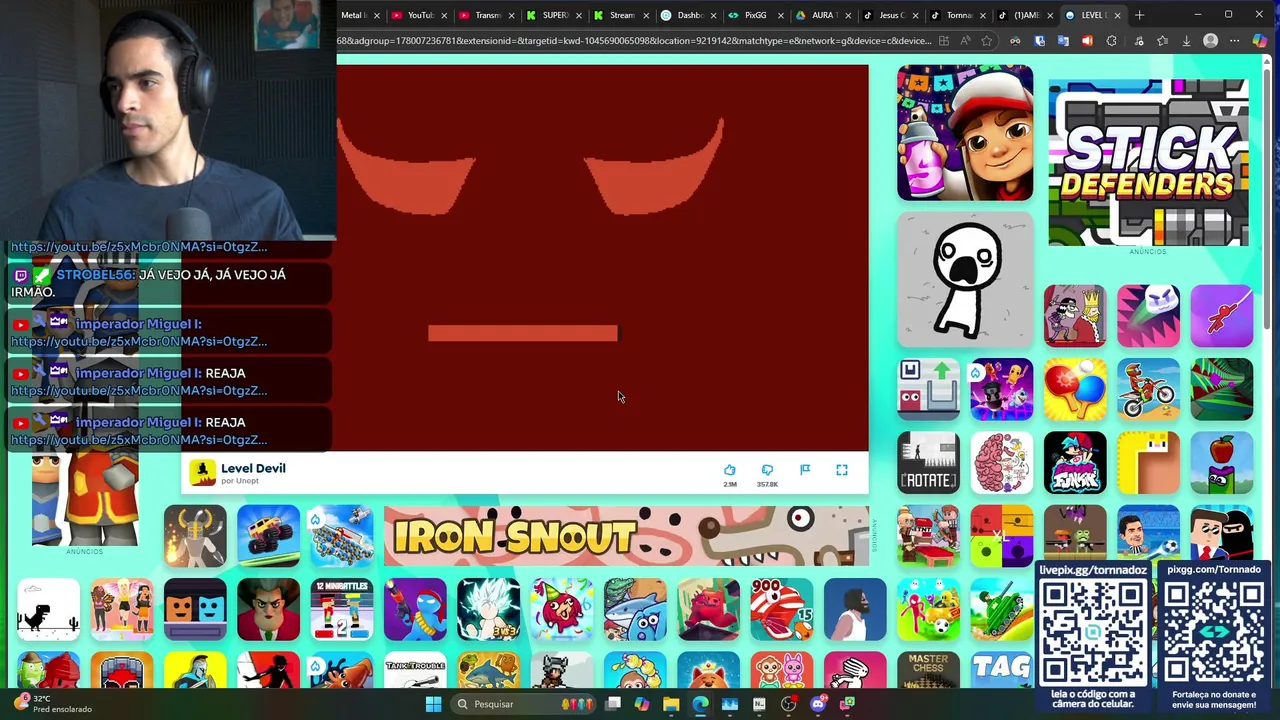Open the king and assassin game tile

pyautogui.click(x=1075, y=316)
